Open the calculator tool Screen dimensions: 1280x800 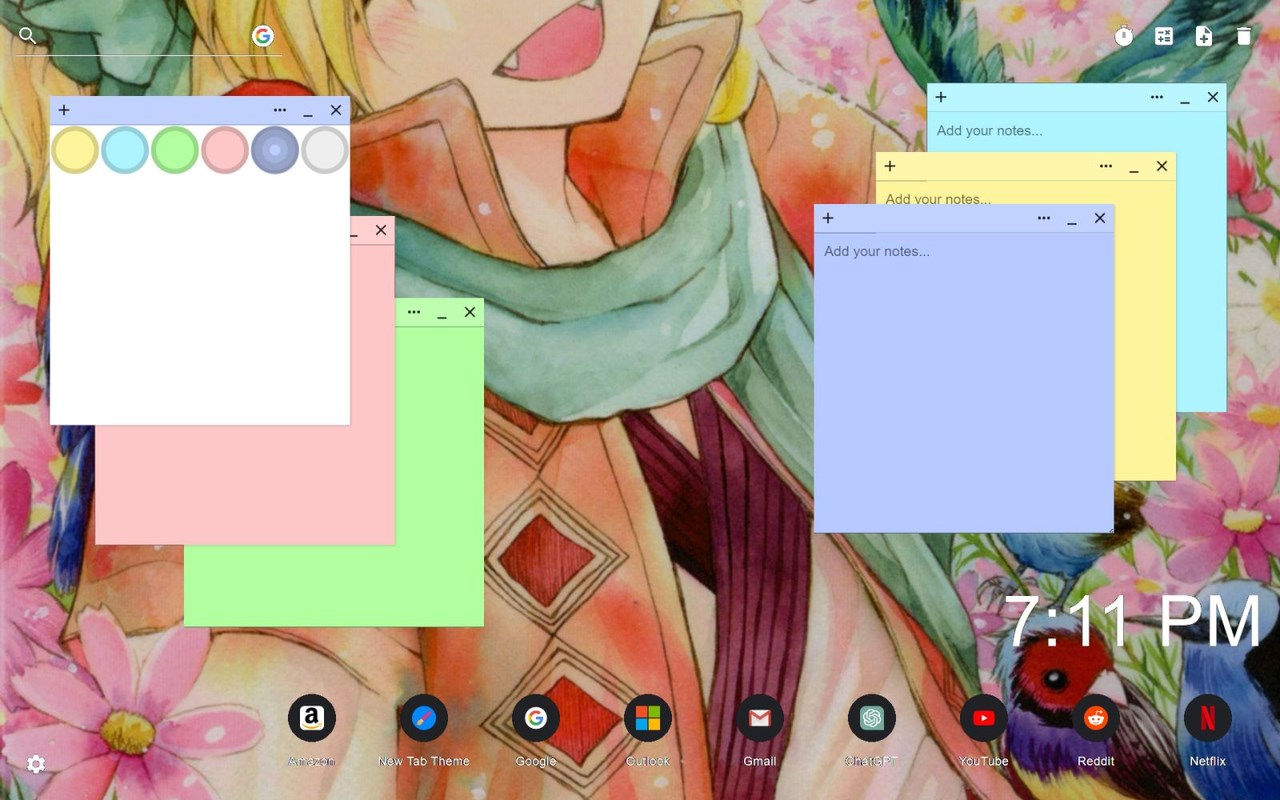tap(1164, 37)
